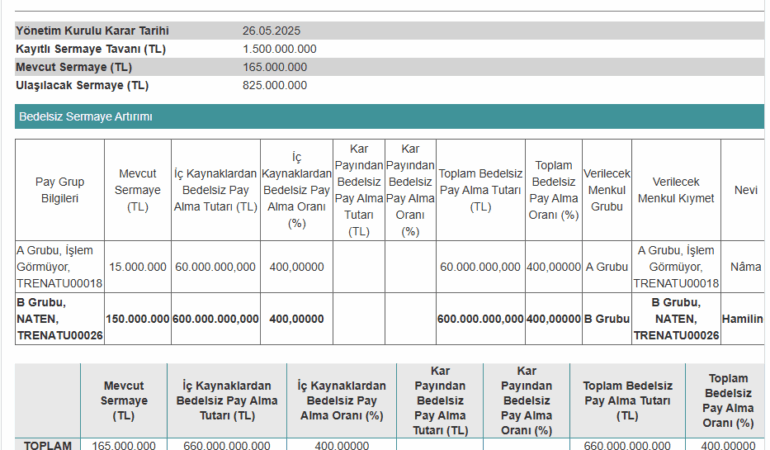Select the Ulaşılacak Sermaye value 825.000.000

click(x=275, y=85)
